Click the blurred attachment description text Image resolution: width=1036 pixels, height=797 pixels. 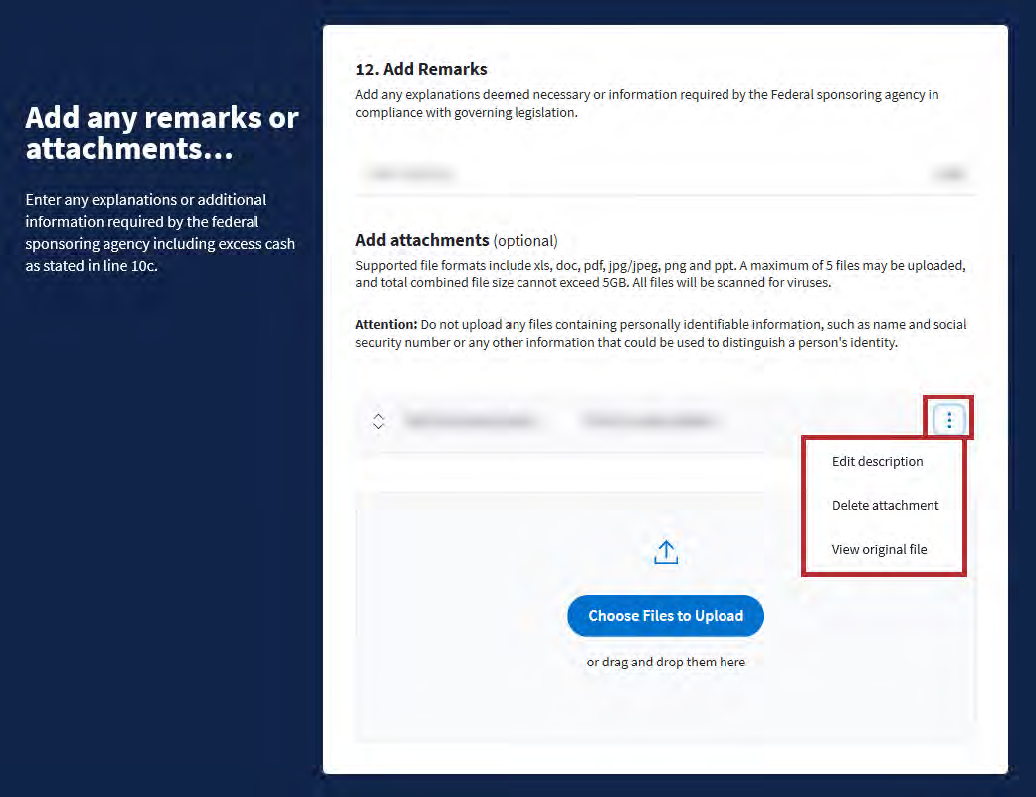(x=650, y=422)
